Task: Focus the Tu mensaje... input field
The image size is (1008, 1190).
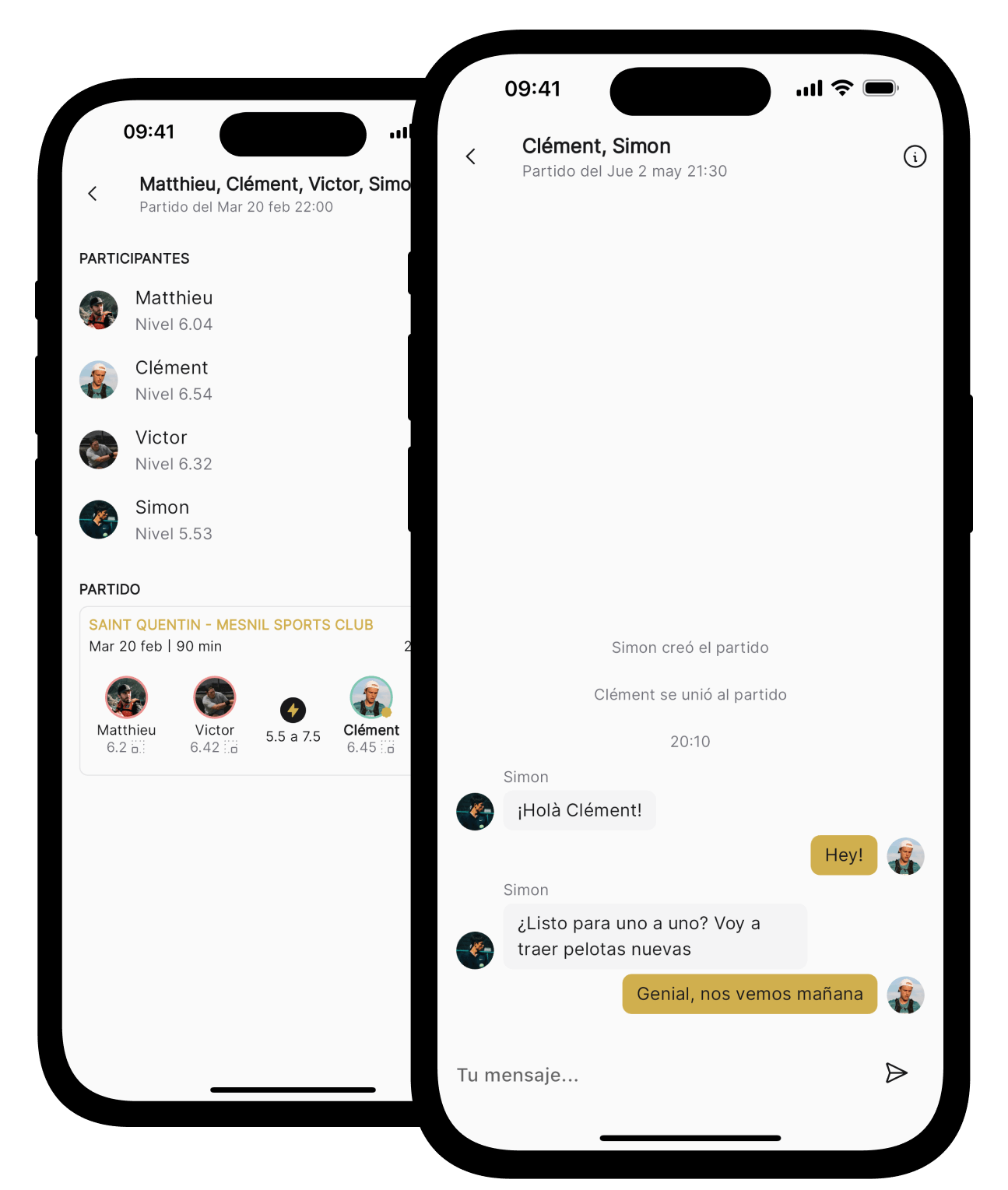Action: tap(662, 1075)
